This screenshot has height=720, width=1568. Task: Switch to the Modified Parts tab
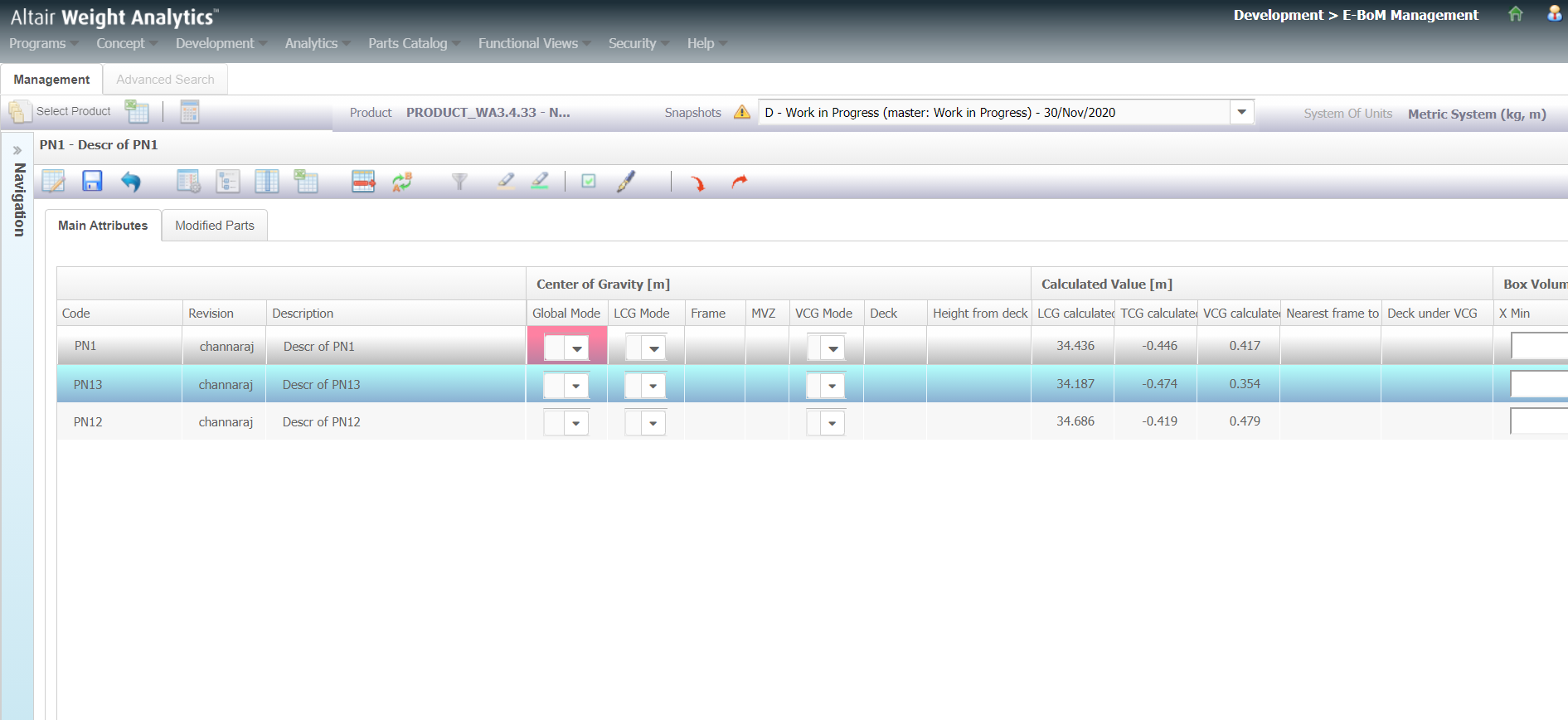click(215, 226)
